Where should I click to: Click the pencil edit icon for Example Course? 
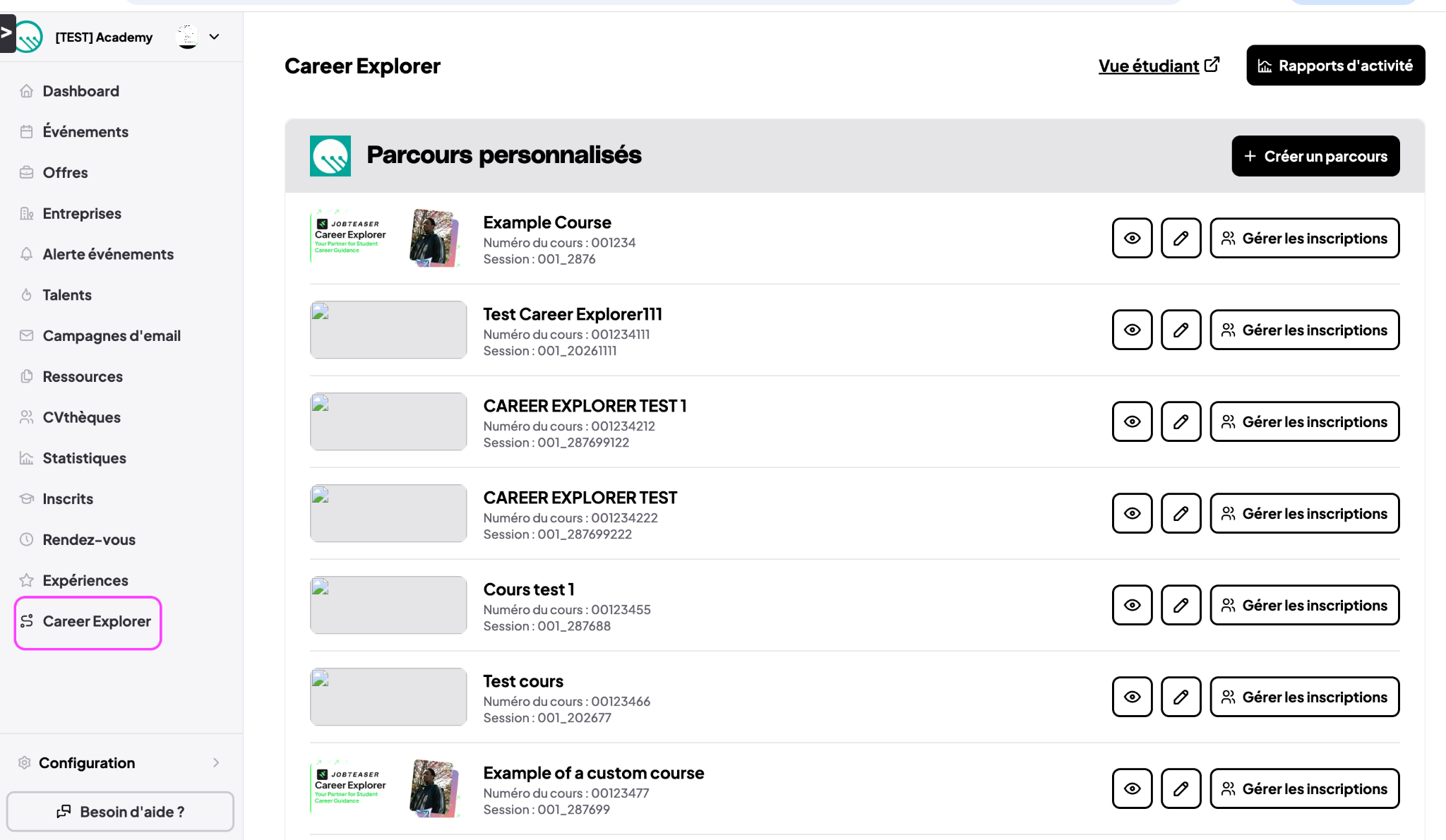tap(1181, 239)
